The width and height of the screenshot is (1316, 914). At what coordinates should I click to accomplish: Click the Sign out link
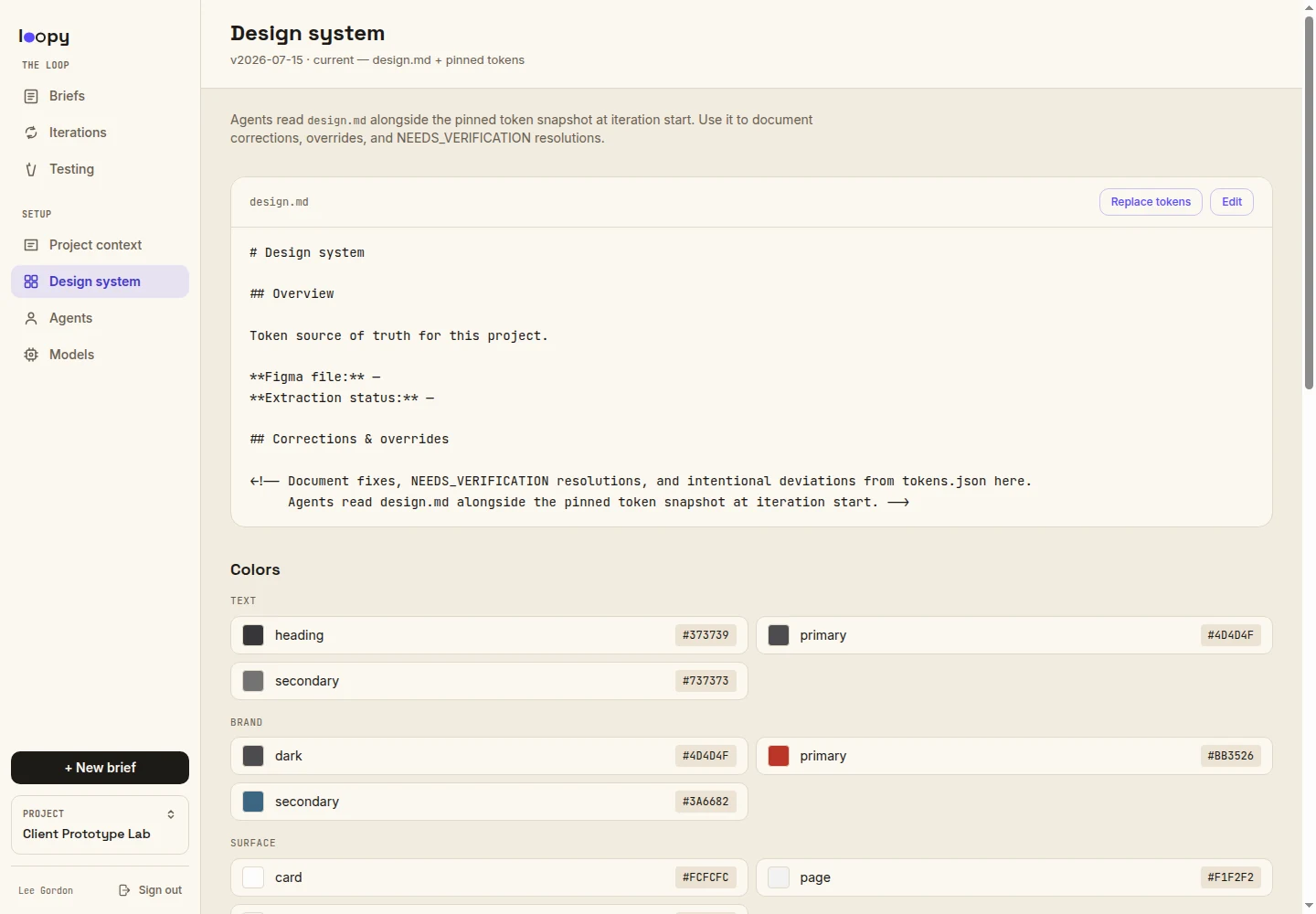click(150, 890)
